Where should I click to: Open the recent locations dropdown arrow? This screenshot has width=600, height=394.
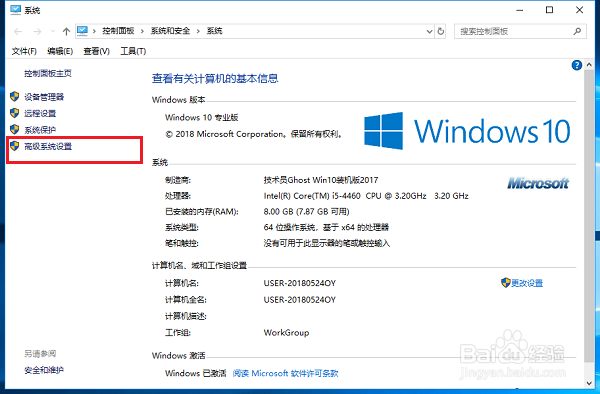pos(53,31)
